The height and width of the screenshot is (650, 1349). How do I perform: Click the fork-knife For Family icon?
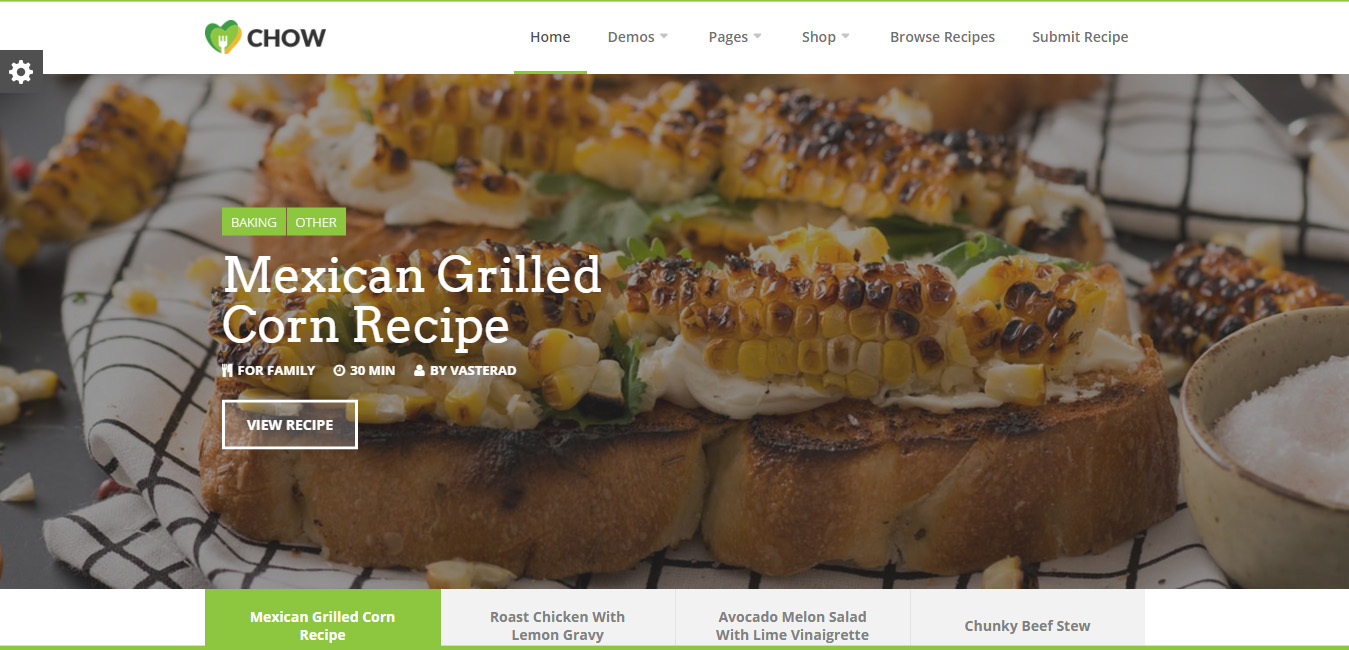click(227, 370)
